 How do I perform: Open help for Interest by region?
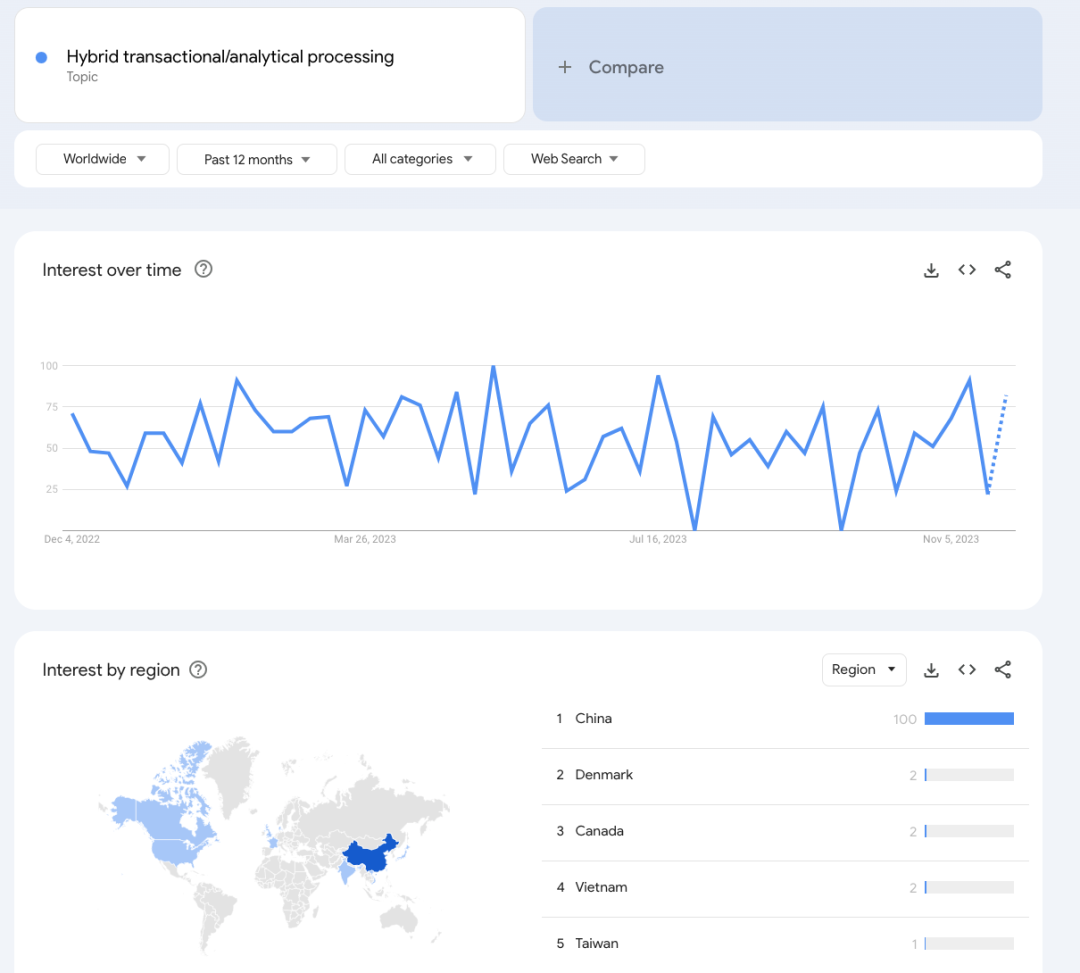[x=198, y=670]
